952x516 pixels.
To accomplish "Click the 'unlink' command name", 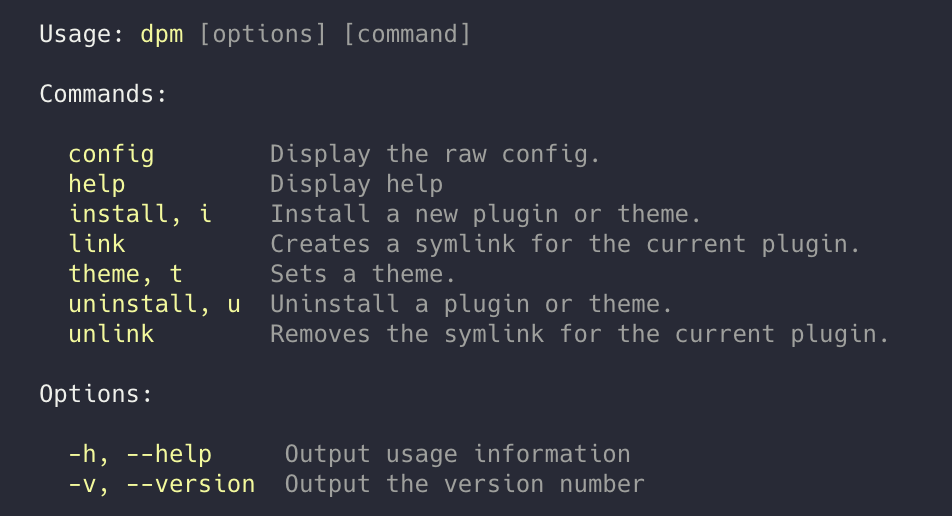I will [111, 334].
